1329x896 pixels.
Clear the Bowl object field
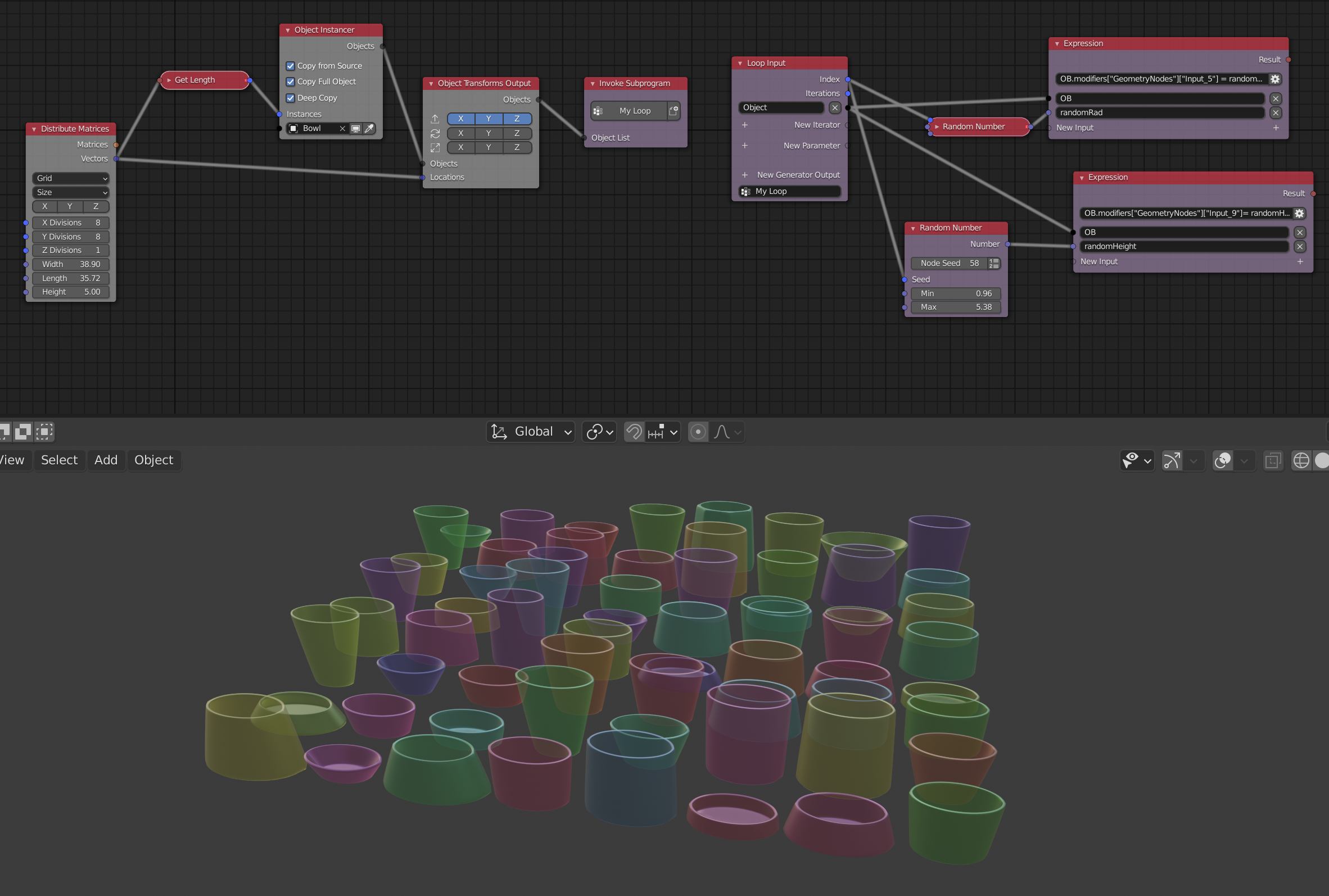click(x=342, y=129)
